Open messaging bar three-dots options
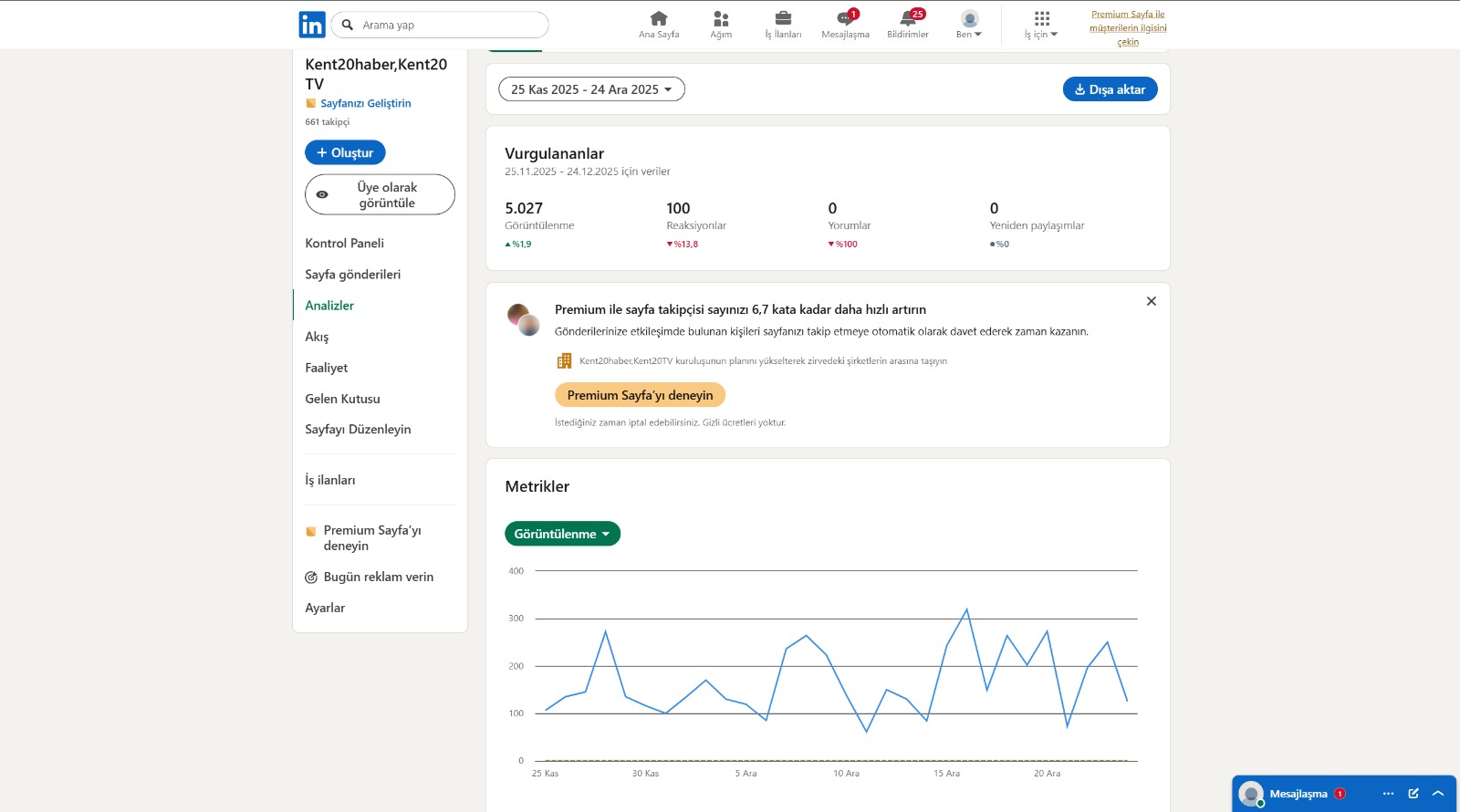This screenshot has height=812, width=1460. (x=1388, y=794)
